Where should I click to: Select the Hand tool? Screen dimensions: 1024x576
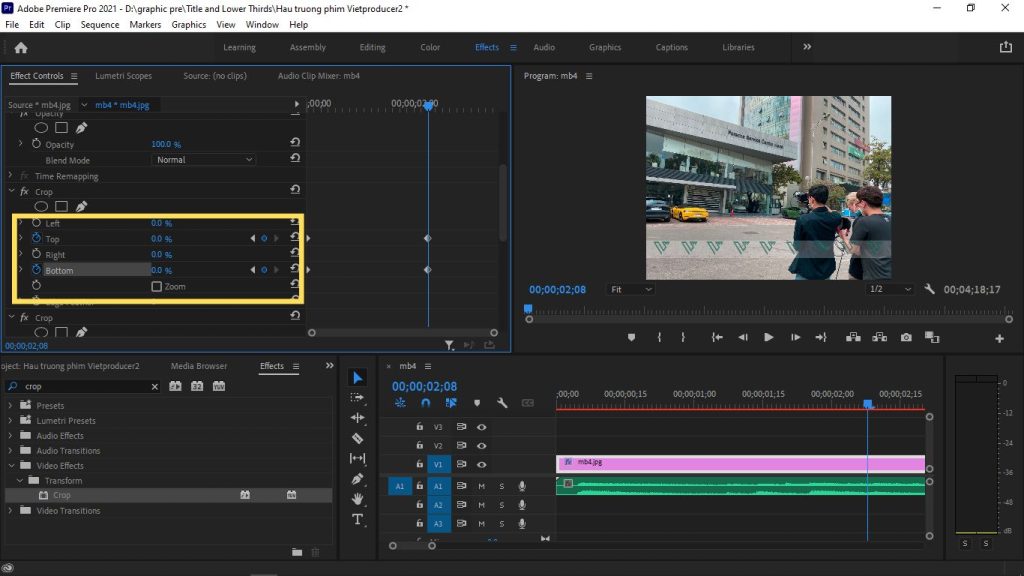[358, 499]
